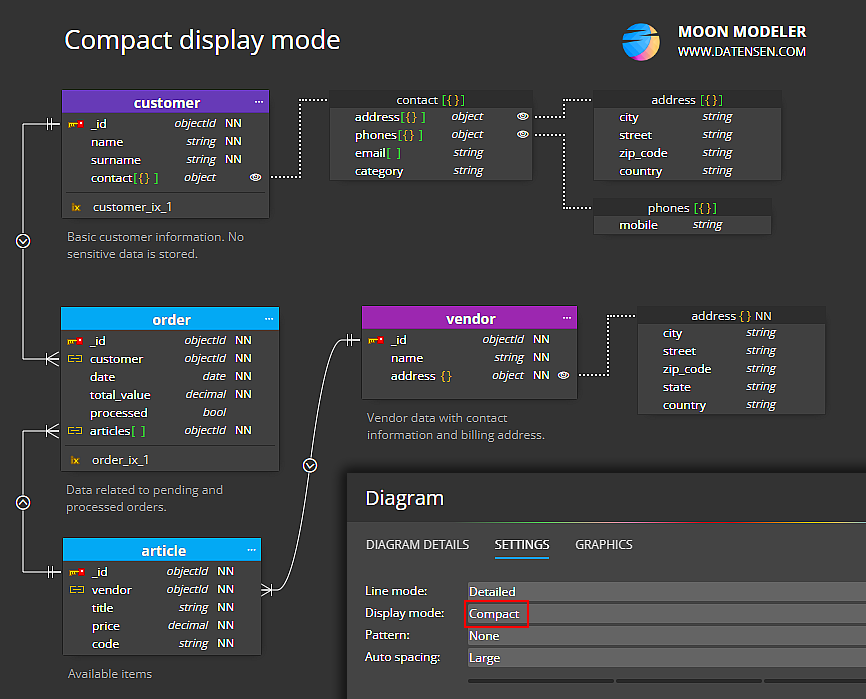Screen dimensions: 866x699
Task: Open the ellipsis menu on the customer table header
Action: [x=258, y=102]
